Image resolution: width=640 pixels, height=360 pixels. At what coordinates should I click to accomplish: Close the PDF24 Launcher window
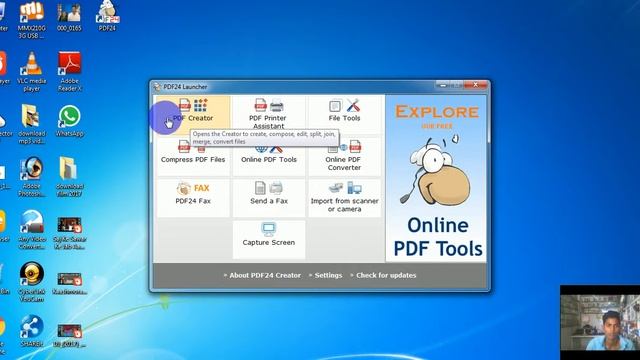click(476, 85)
